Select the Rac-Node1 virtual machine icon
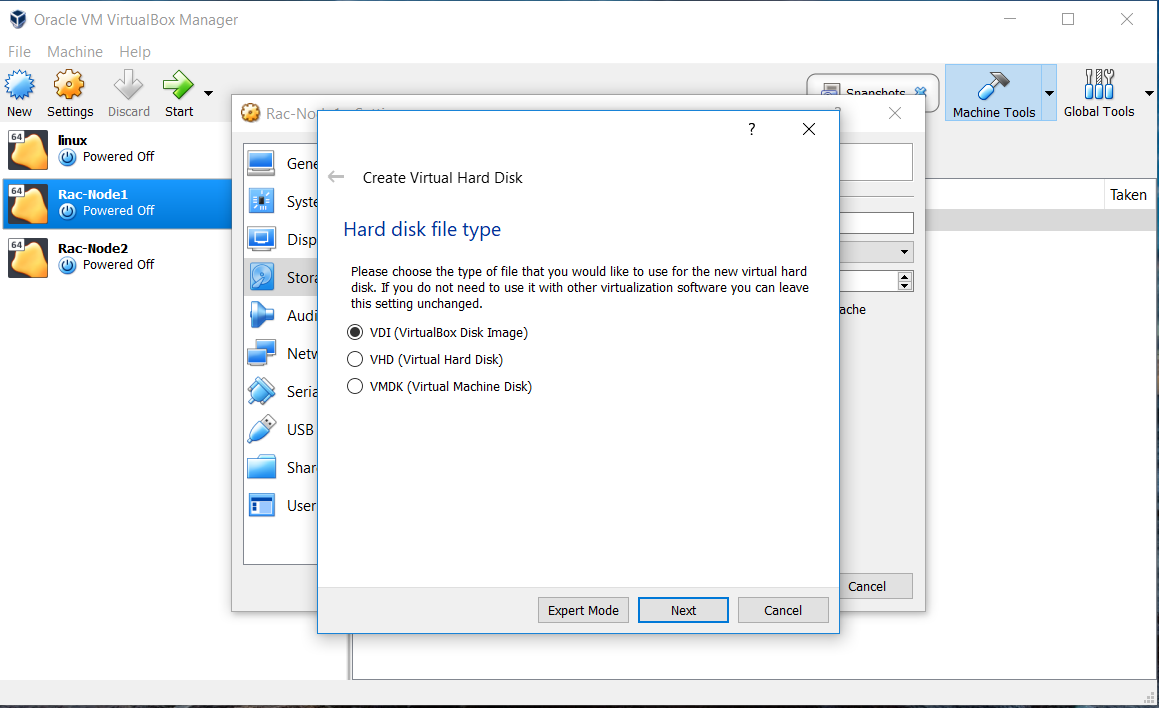This screenshot has height=708, width=1159. 28,203
